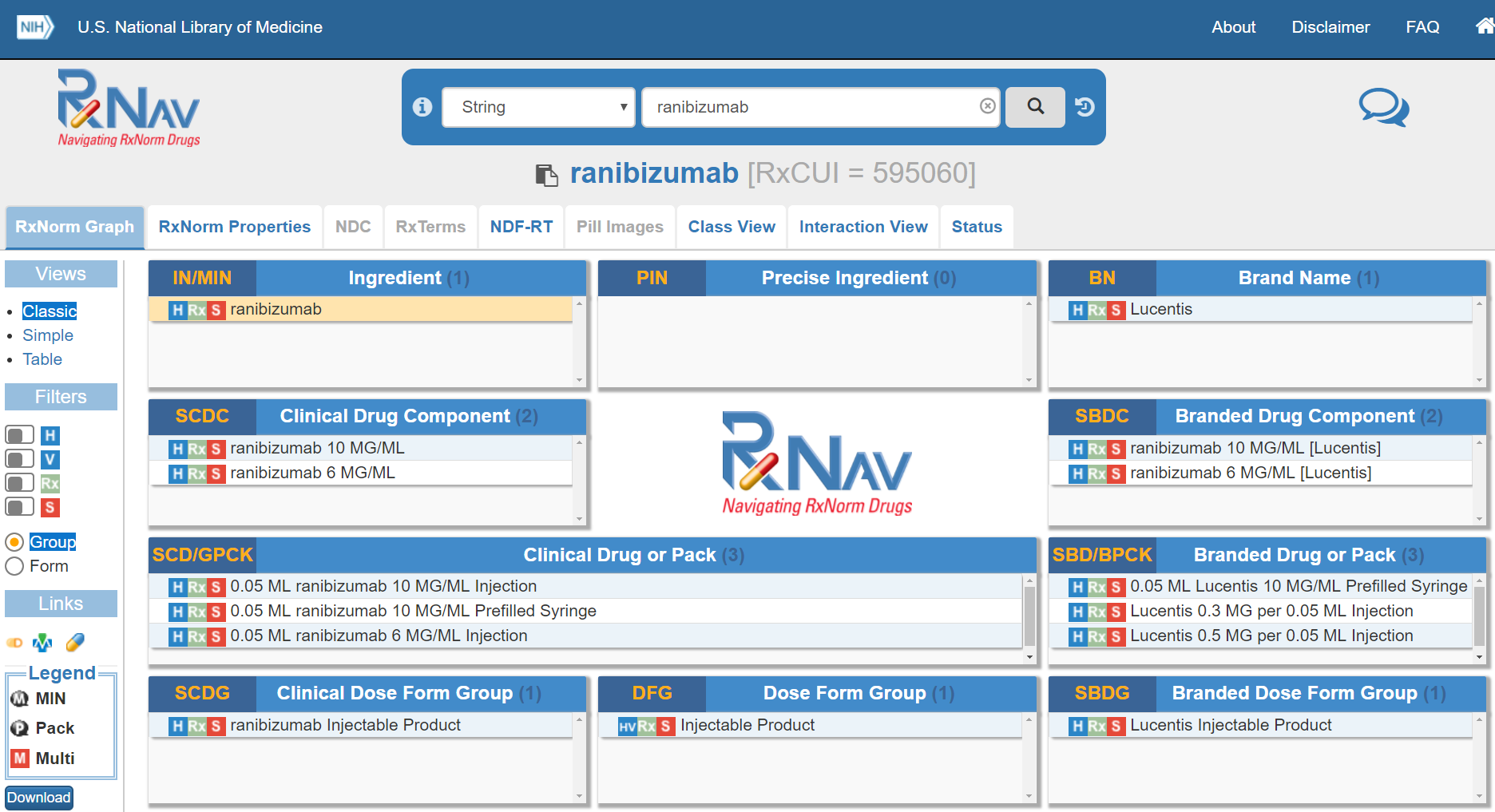1495x812 pixels.
Task: Open the Interaction View tab
Action: click(863, 227)
